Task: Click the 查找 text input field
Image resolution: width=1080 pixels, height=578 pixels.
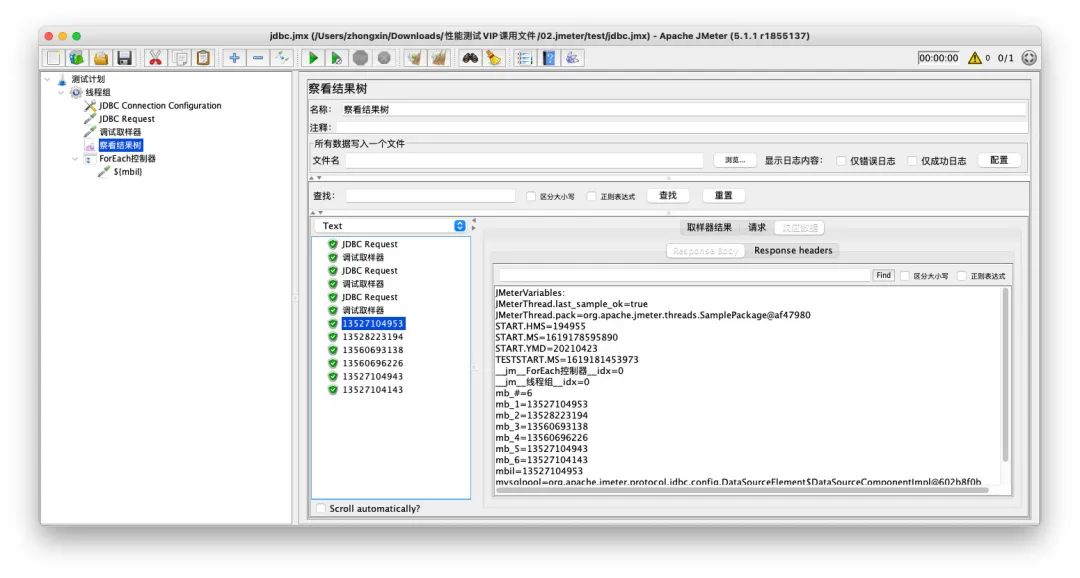Action: click(x=430, y=196)
